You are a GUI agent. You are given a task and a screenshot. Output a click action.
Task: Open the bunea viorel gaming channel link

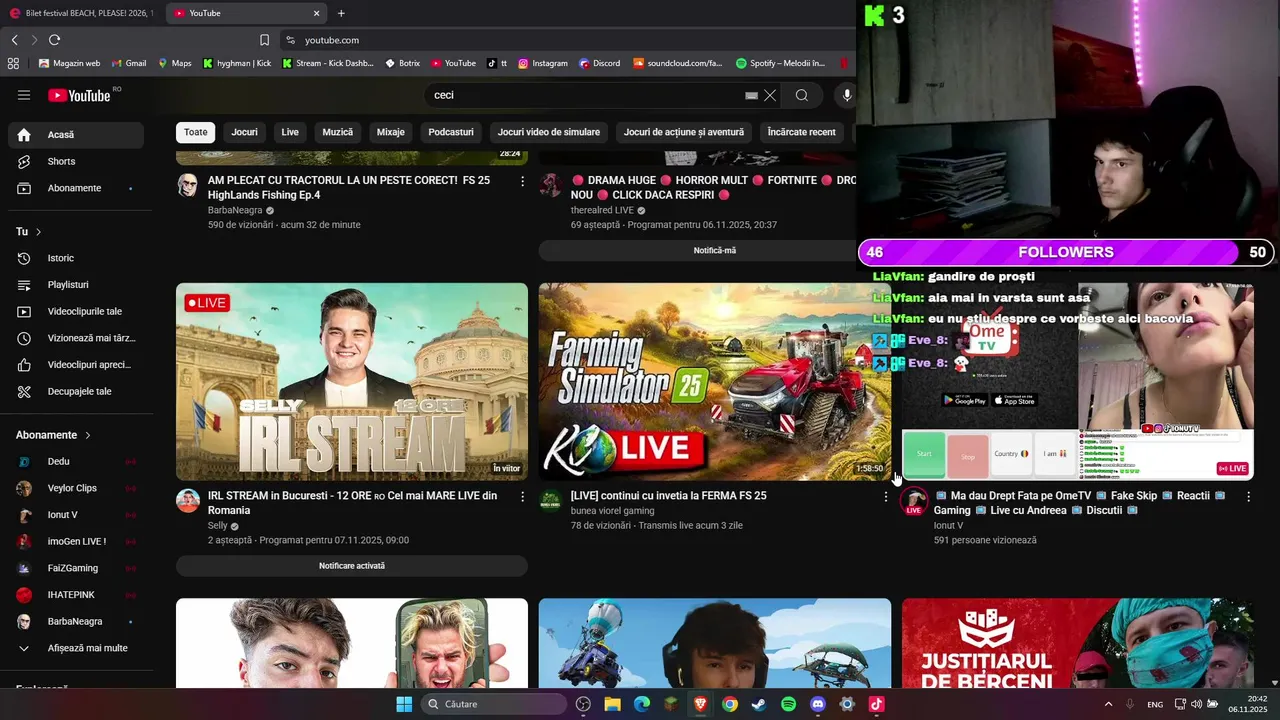pyautogui.click(x=612, y=510)
